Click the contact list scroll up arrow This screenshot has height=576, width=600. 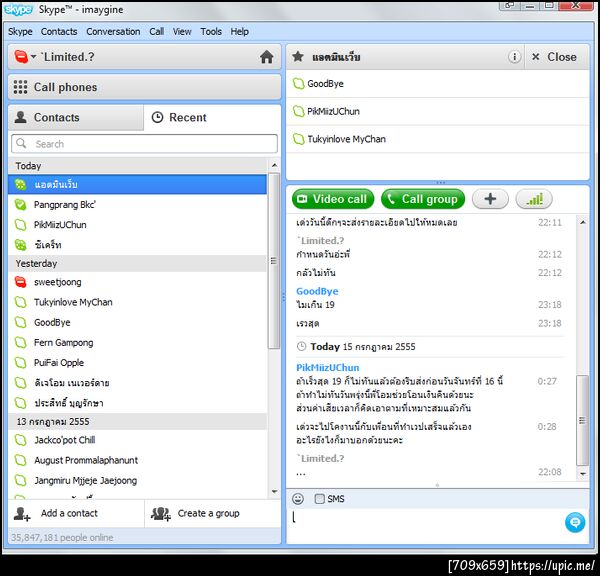click(274, 165)
